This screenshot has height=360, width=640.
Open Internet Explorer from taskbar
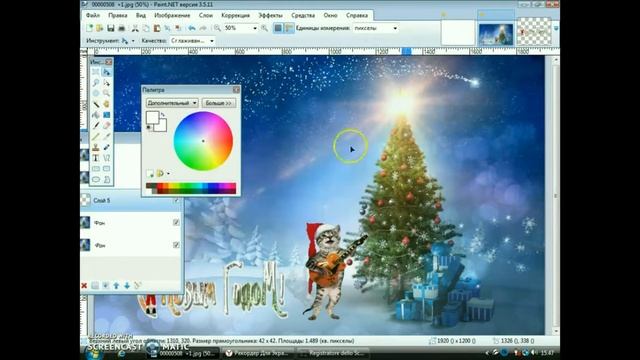pyautogui.click(x=122, y=353)
